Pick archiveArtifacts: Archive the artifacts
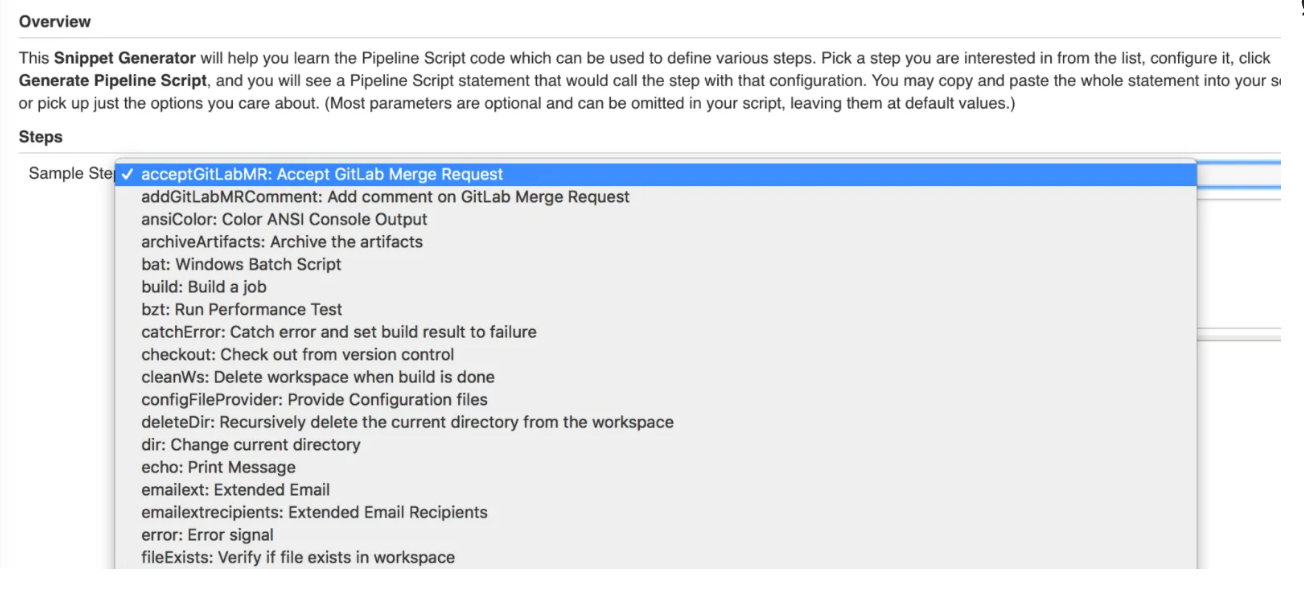Image resolution: width=1304 pixels, height=598 pixels. 282,242
